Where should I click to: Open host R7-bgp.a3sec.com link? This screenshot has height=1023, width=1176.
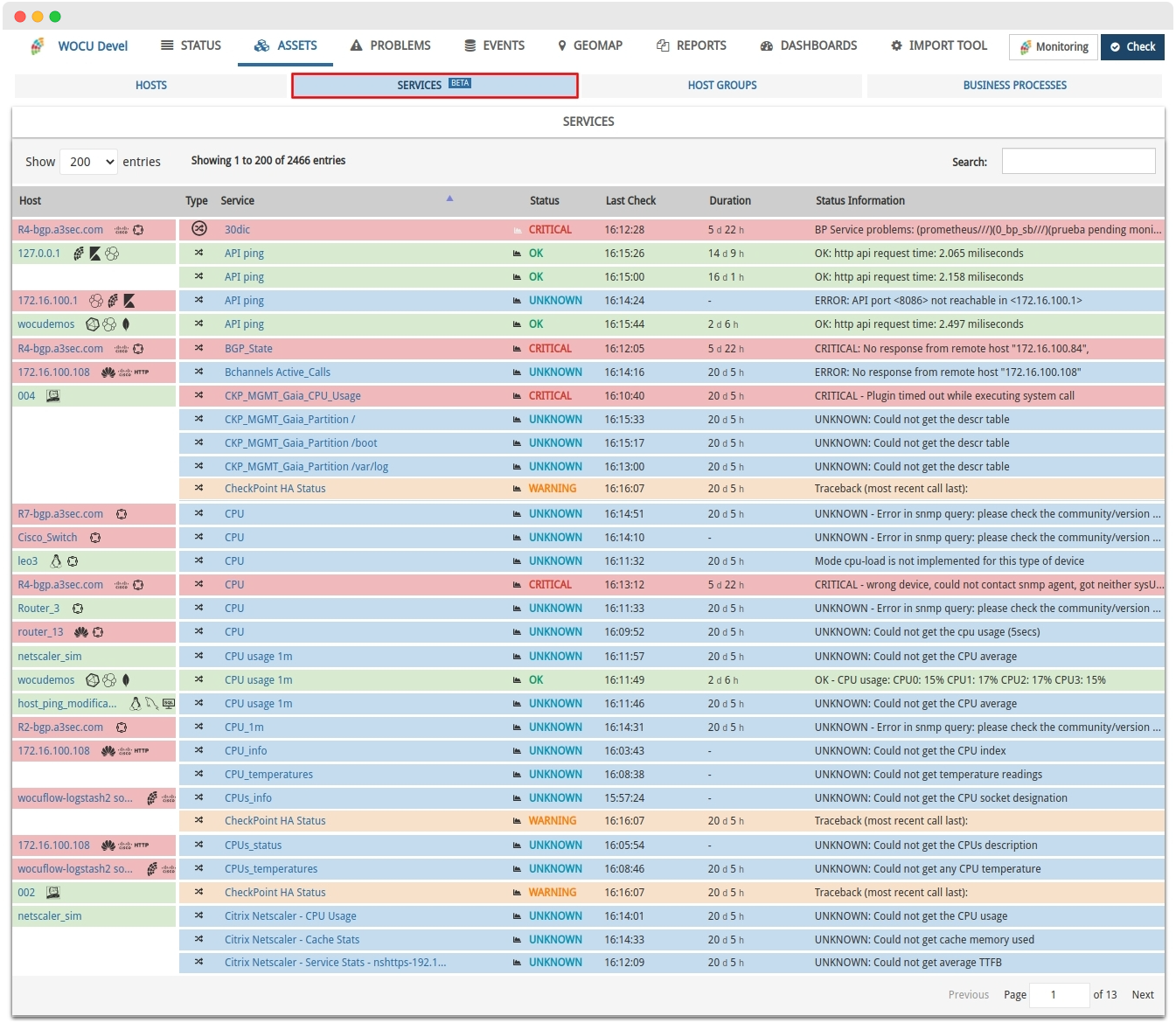[x=60, y=514]
